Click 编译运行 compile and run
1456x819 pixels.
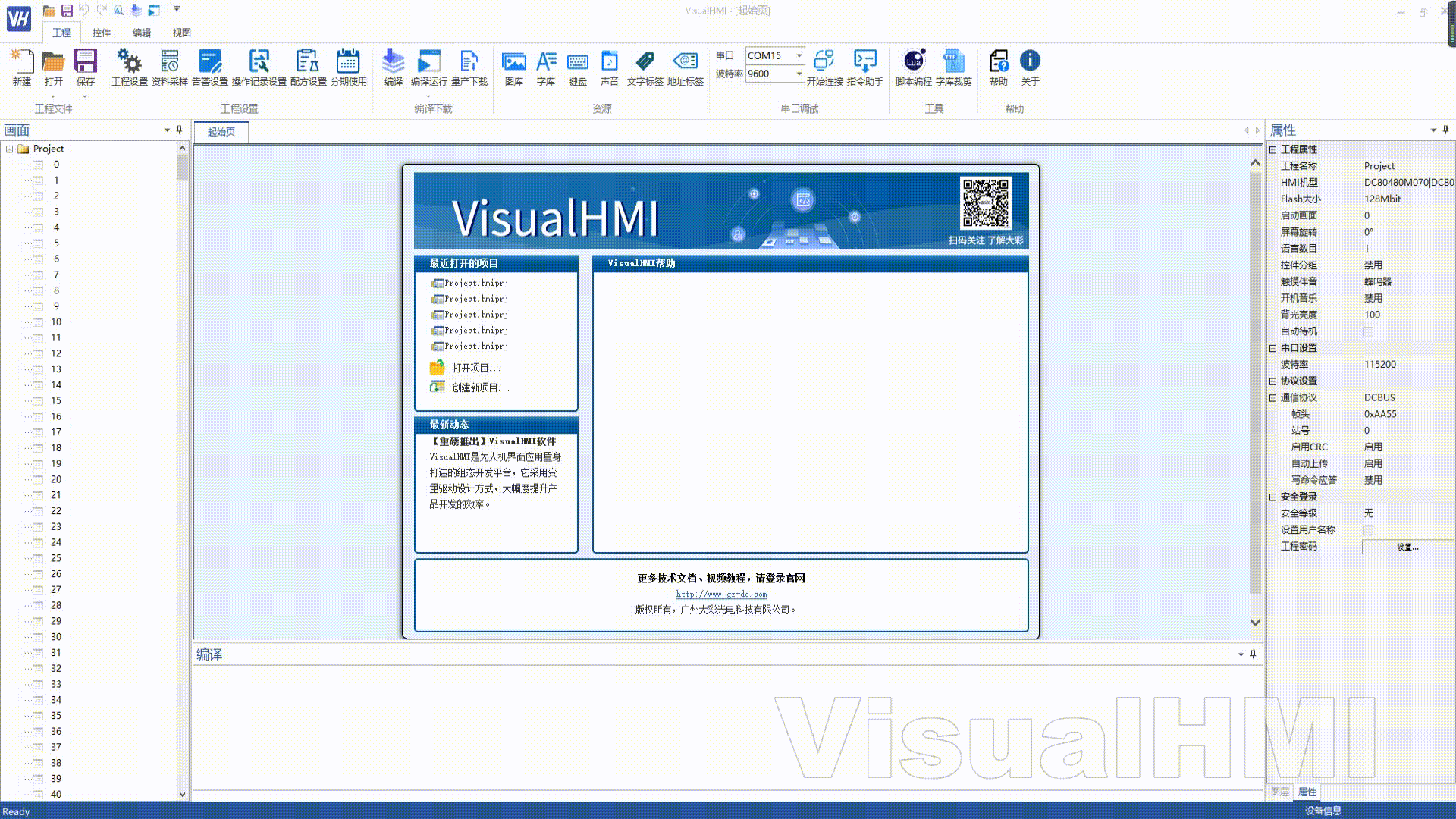coord(429,67)
